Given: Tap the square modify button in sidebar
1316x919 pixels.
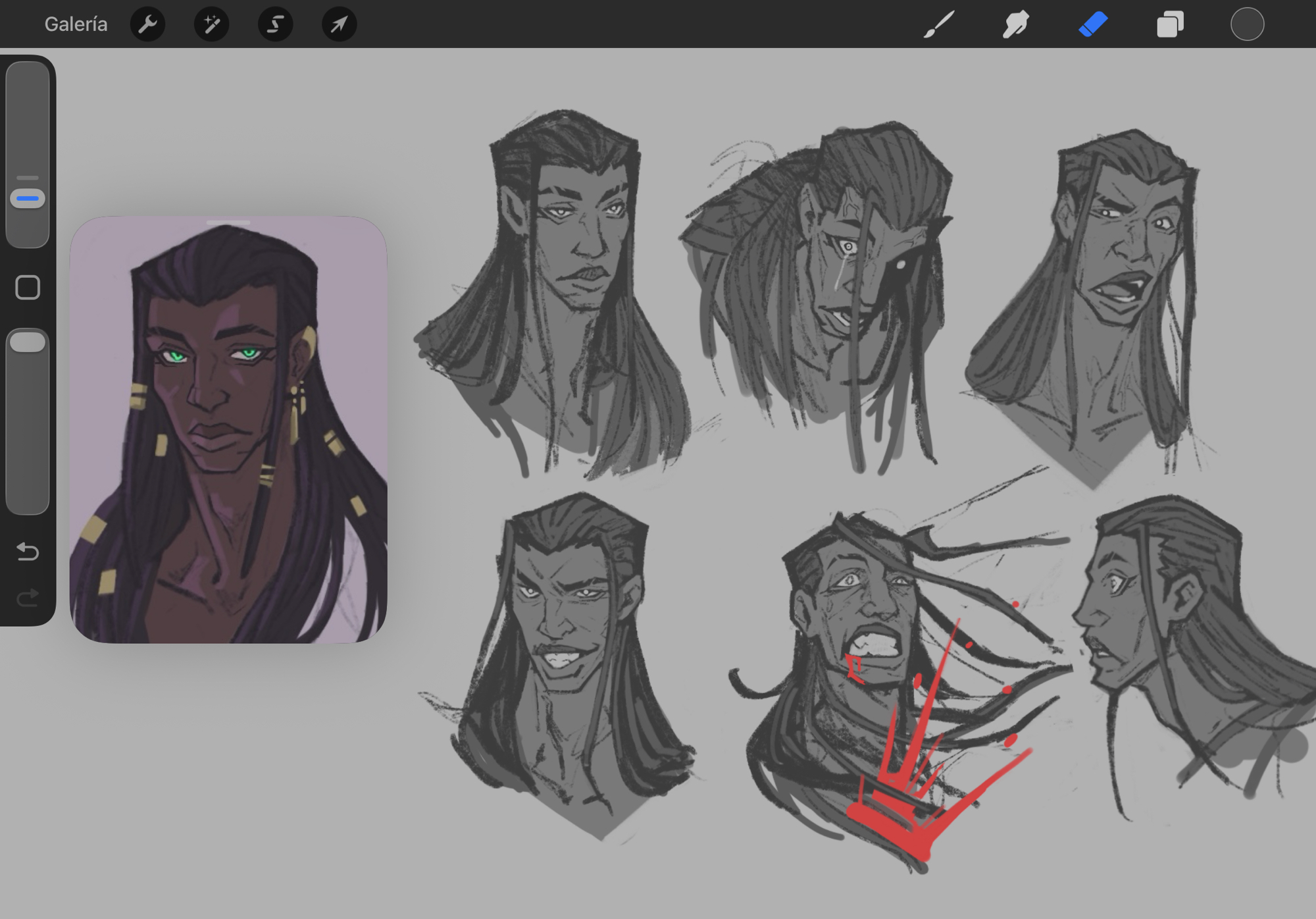Looking at the screenshot, I should pyautogui.click(x=28, y=288).
